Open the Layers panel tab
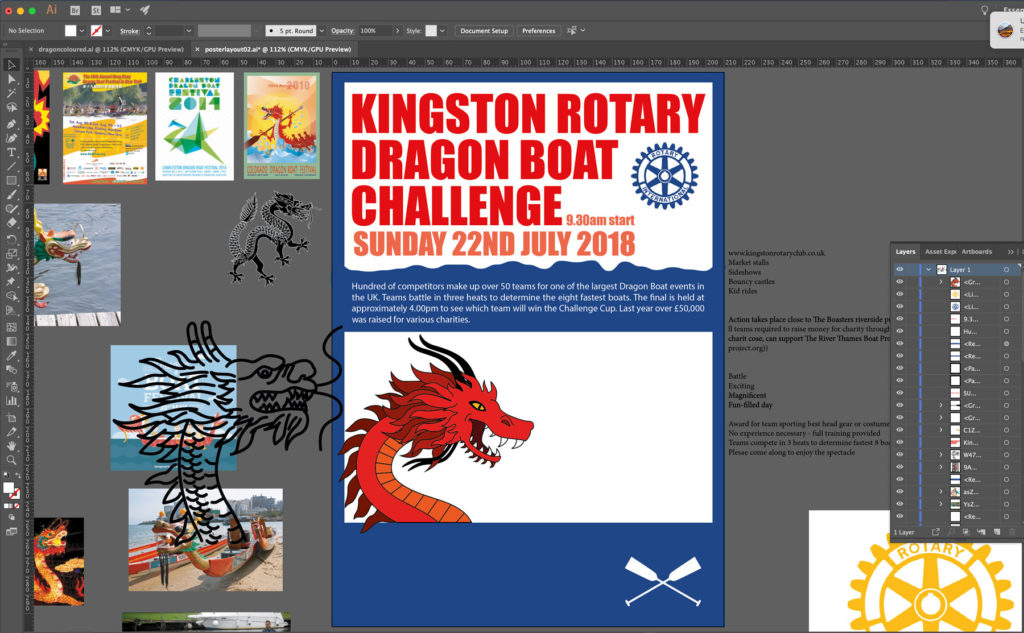 point(905,252)
